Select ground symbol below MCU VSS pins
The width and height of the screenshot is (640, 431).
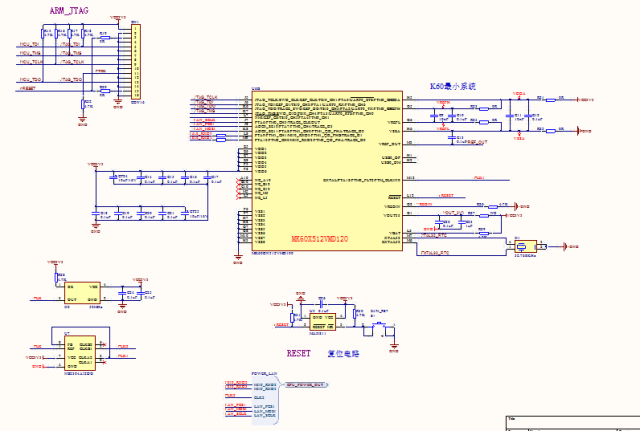tap(238, 258)
